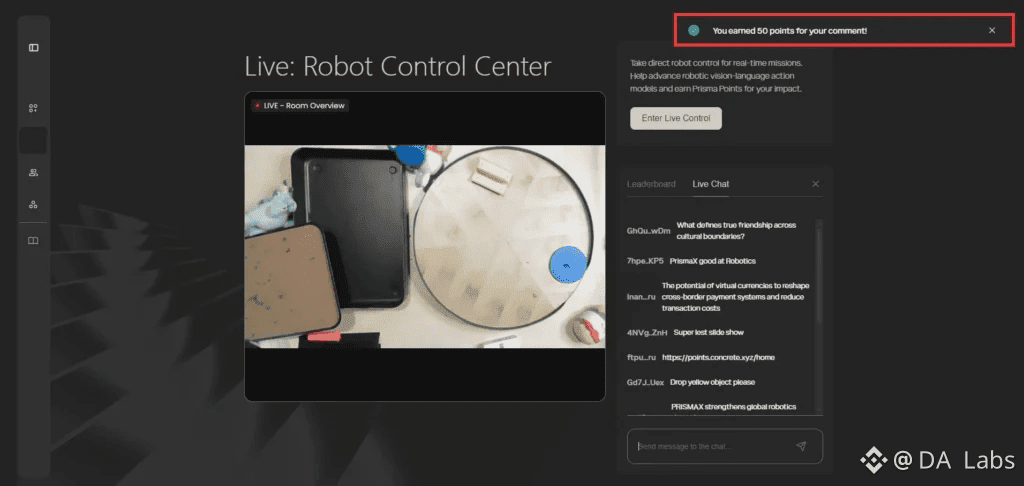This screenshot has width=1024, height=486.
Task: Dismiss the earned 50 points notification
Action: pos(992,30)
